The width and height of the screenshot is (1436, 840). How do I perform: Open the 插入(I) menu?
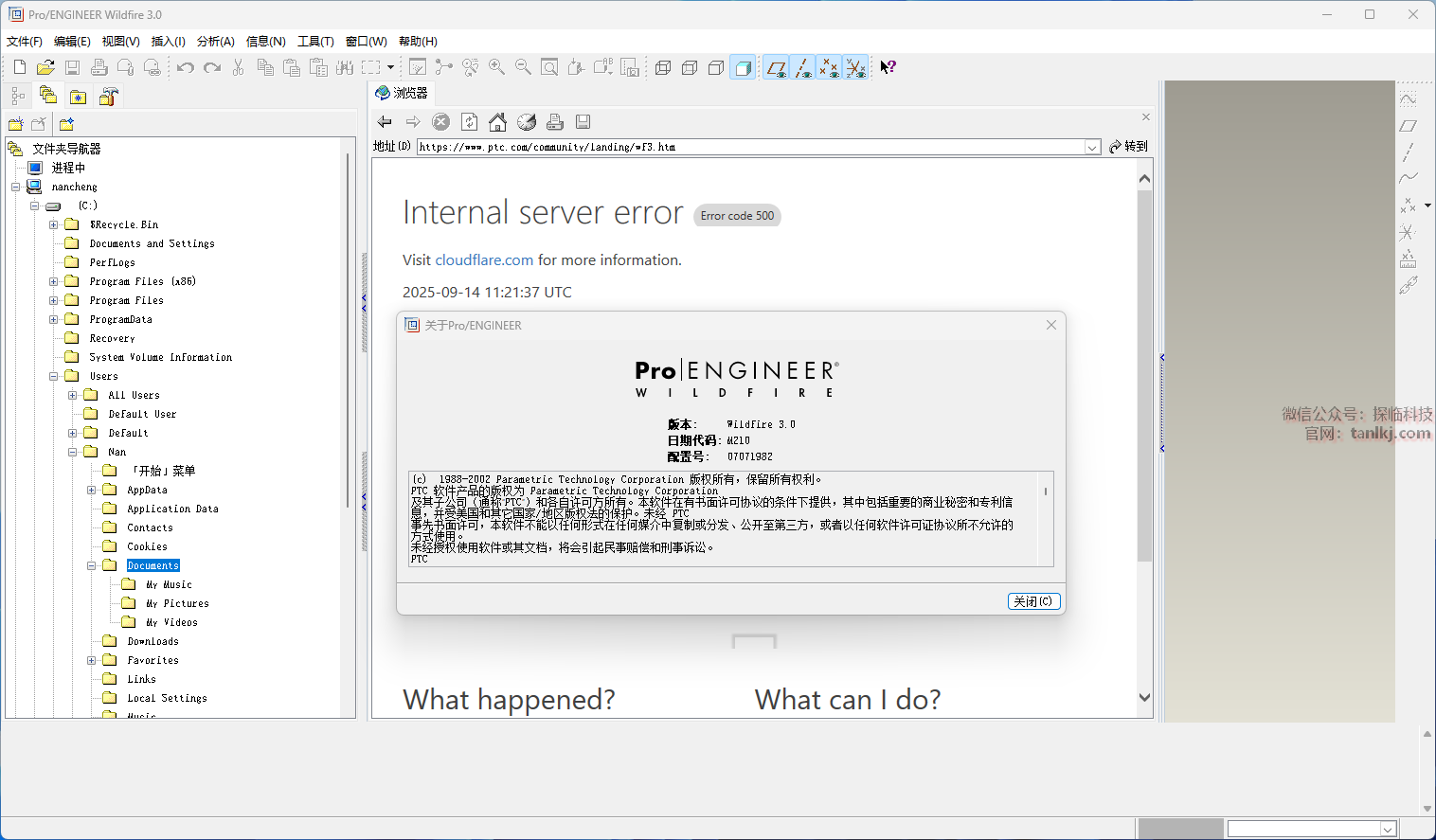pos(169,42)
